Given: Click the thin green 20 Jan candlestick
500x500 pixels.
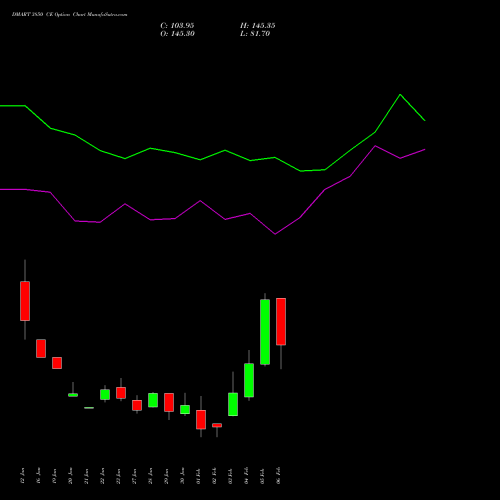Looking at the screenshot, I should tap(73, 395).
